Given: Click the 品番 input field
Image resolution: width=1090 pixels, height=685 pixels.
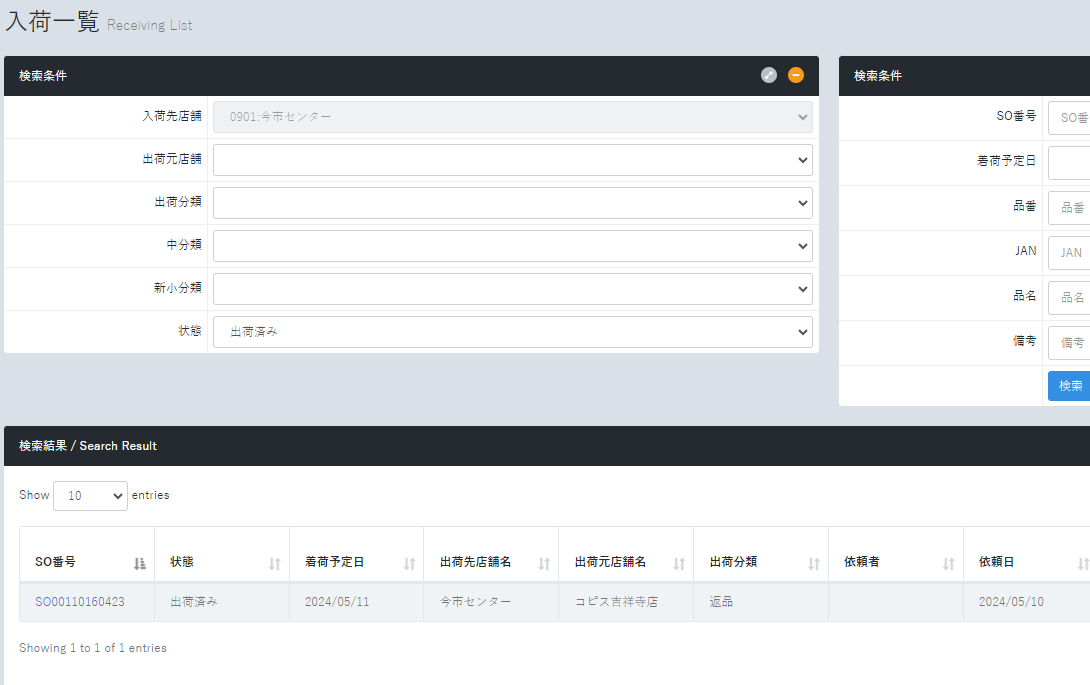Looking at the screenshot, I should tap(1069, 208).
